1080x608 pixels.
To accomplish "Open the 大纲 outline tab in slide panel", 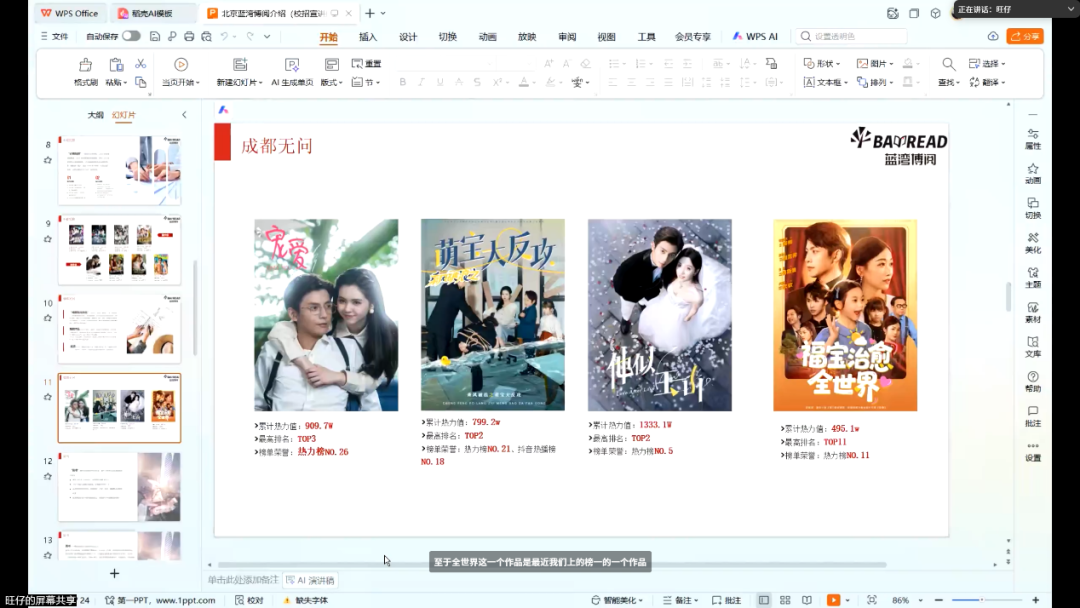I will [95, 115].
